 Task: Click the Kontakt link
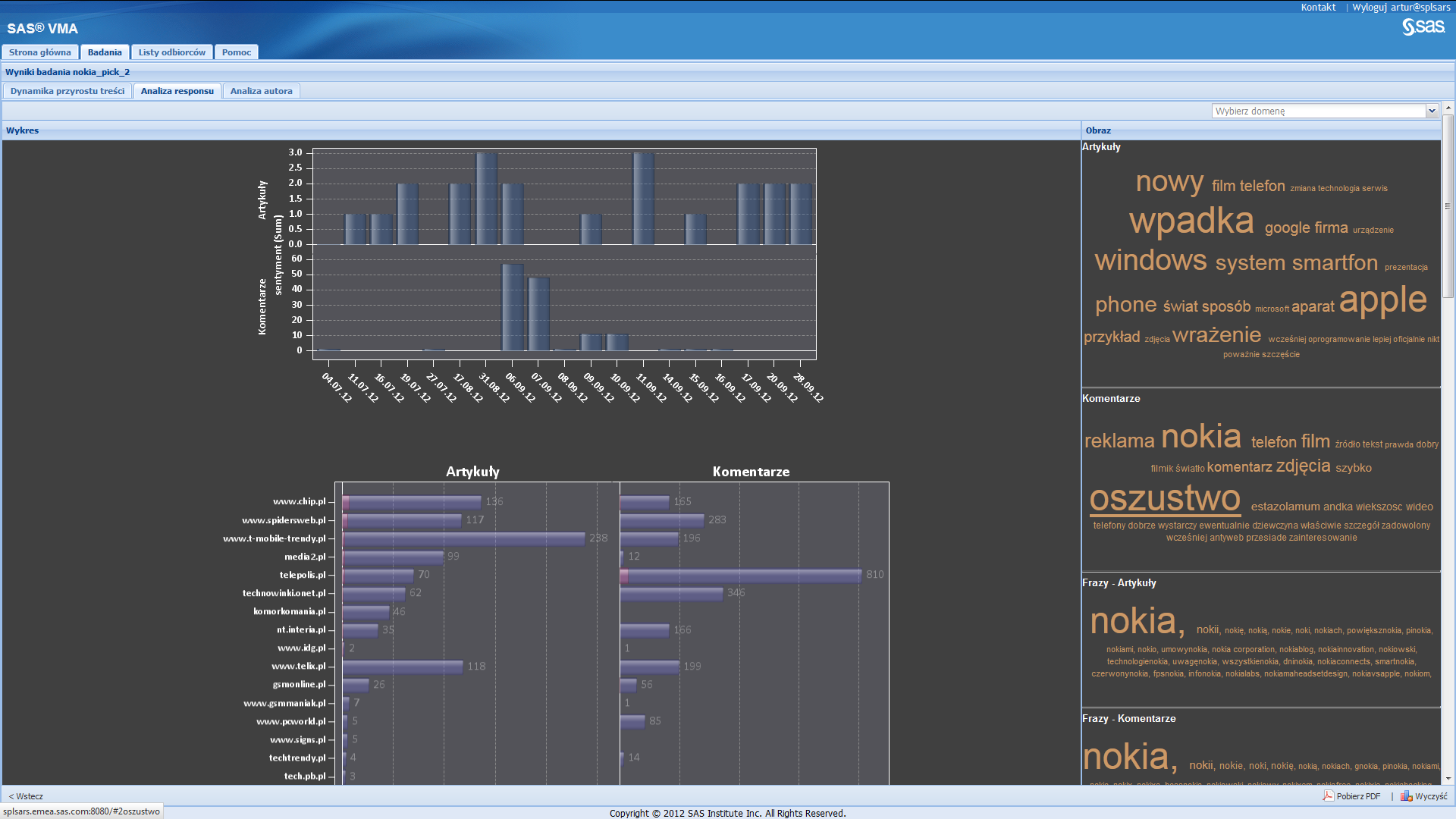coord(1318,7)
